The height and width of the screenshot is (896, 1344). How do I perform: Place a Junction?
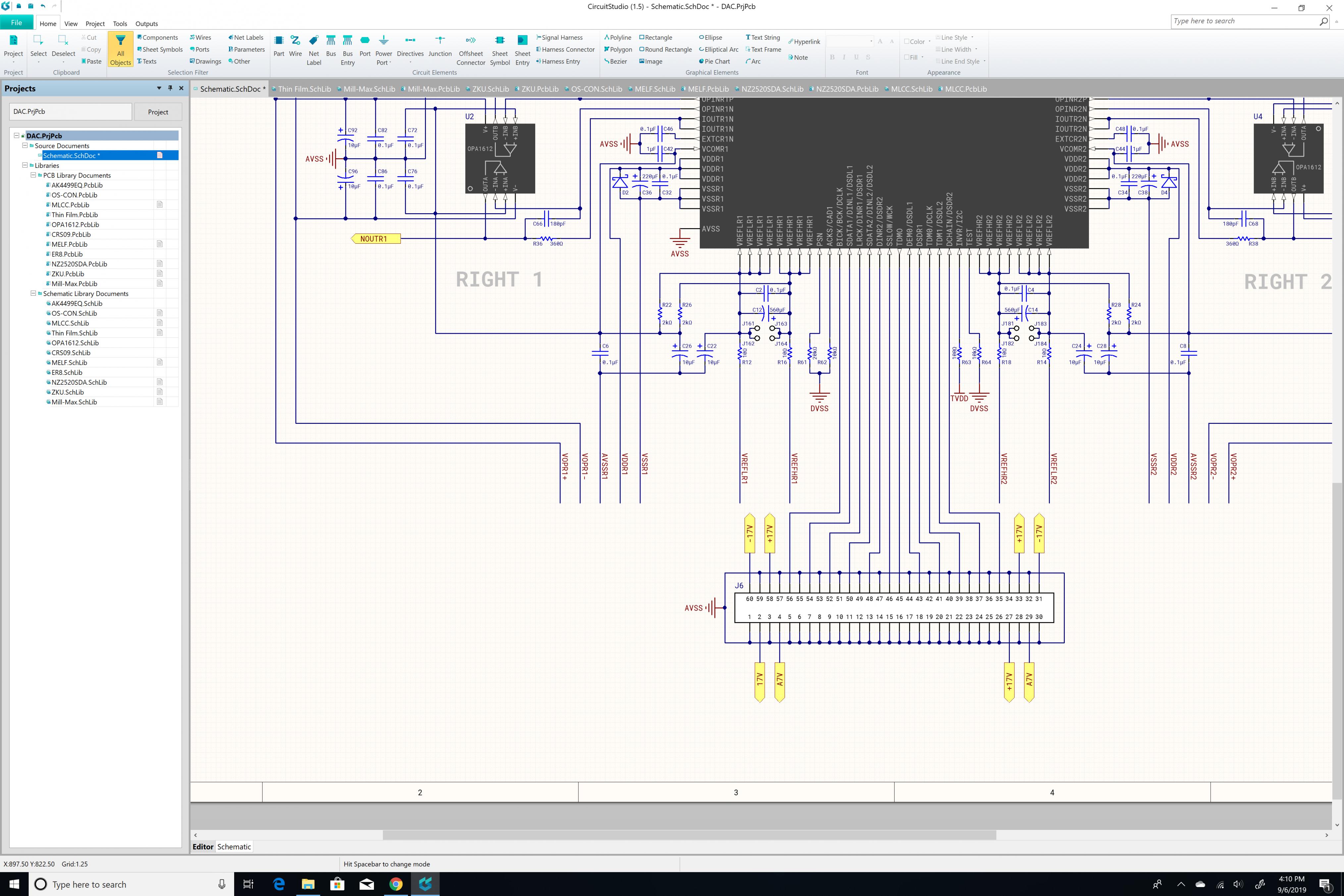click(440, 46)
